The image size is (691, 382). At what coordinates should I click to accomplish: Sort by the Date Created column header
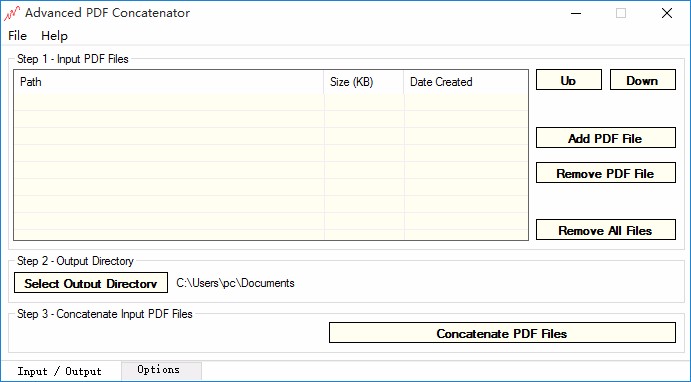pyautogui.click(x=466, y=82)
